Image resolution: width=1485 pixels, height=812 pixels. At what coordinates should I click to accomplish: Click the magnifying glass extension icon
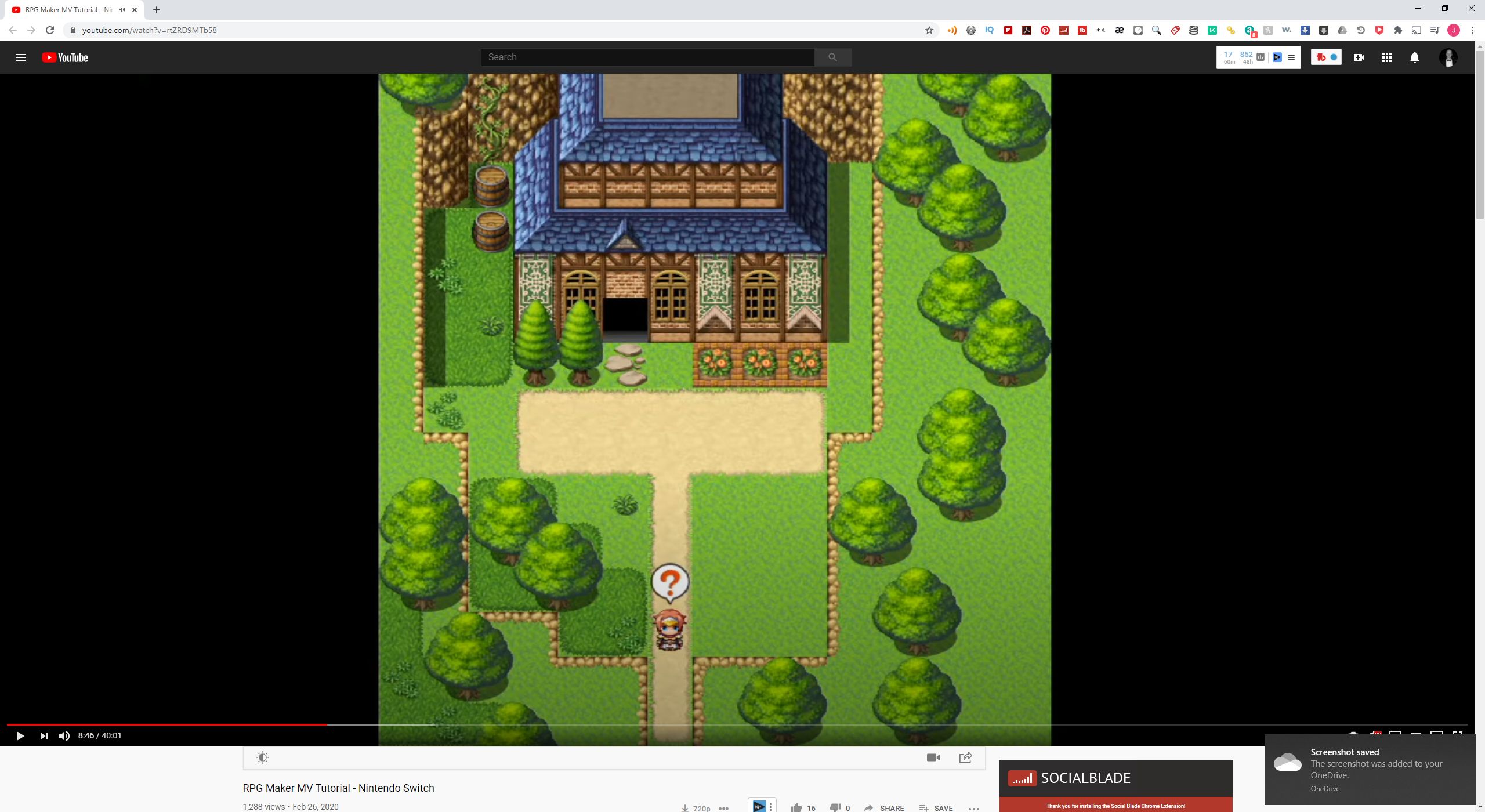tap(1157, 30)
